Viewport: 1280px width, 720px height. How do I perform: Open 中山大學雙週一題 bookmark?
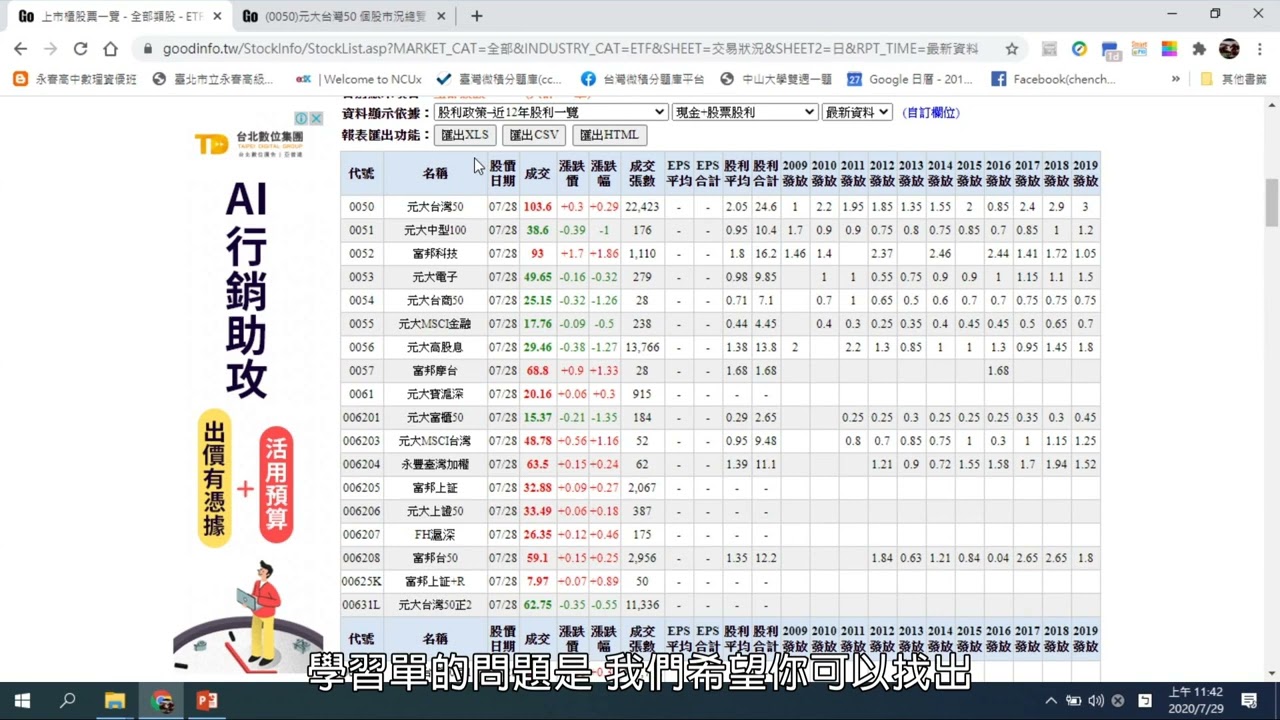(776, 79)
